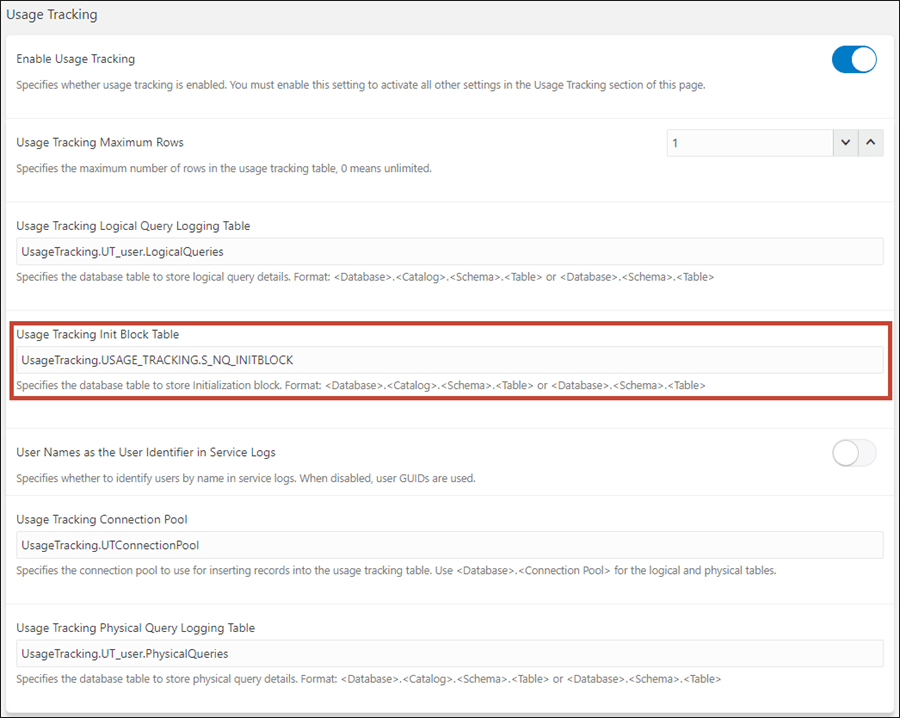Click the UsageTracking.UTConnectionPool text value
900x718 pixels.
click(110, 544)
